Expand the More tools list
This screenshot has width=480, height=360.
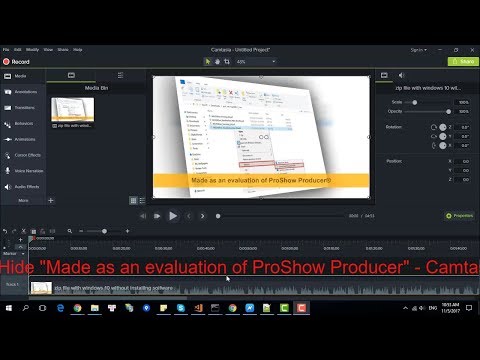coord(23,200)
